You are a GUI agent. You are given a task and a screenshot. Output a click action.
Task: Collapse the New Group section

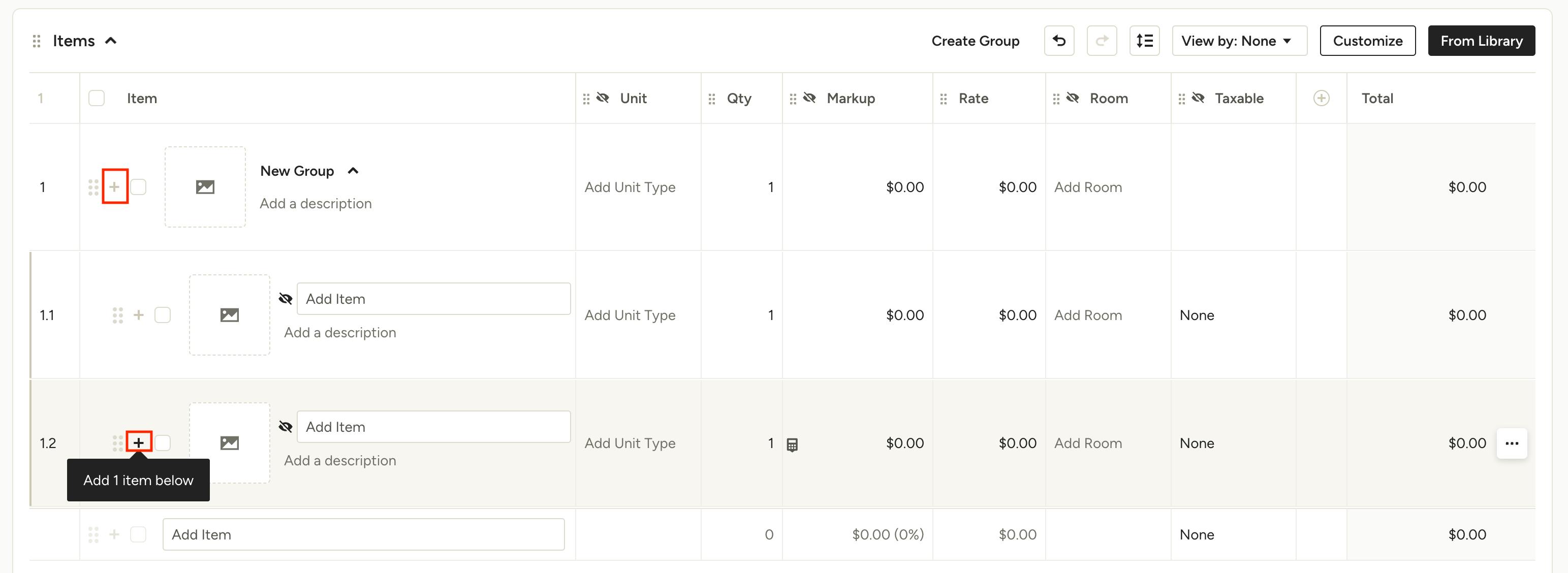(354, 171)
